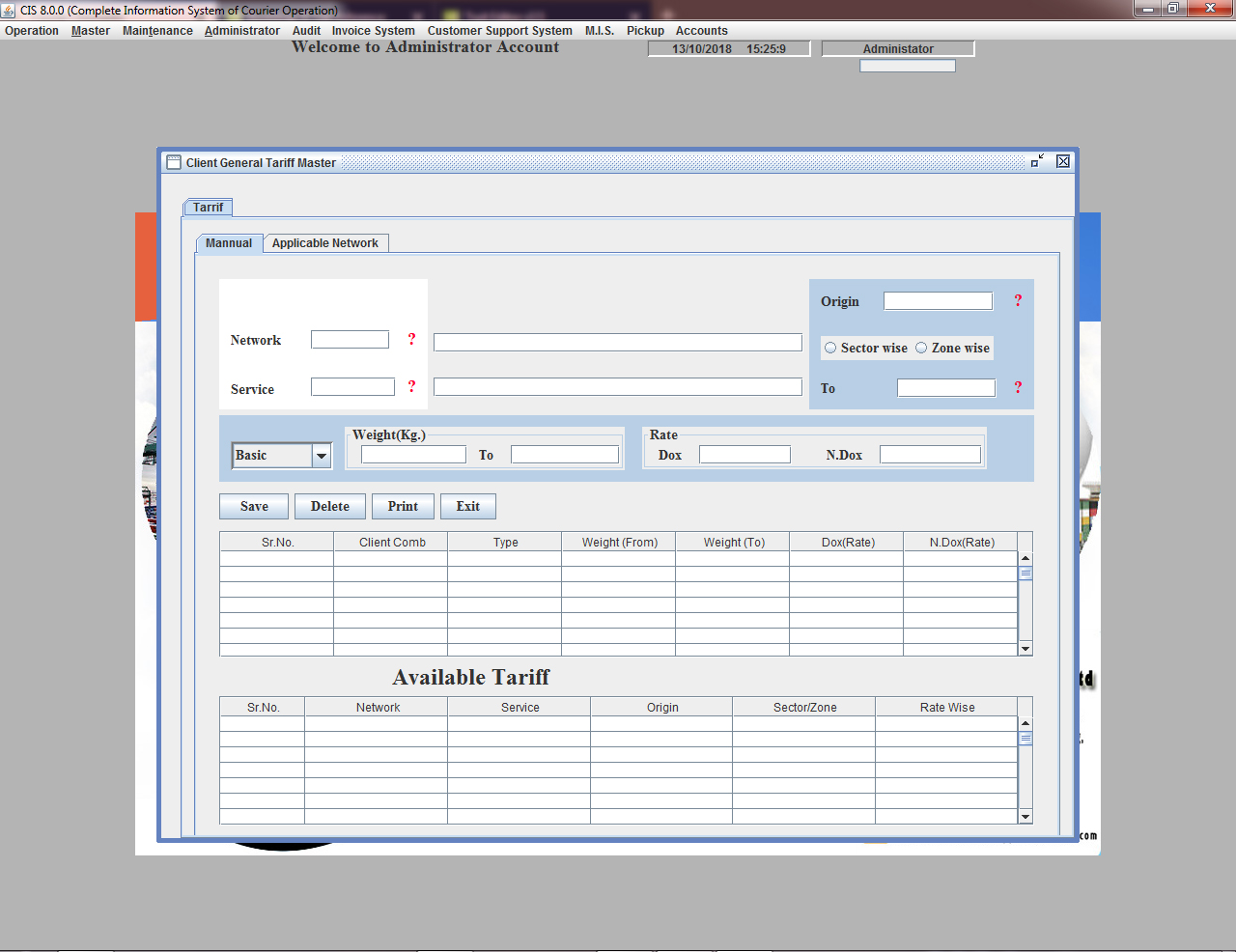Switch to the Tarrif tab
Image resolution: width=1236 pixels, height=952 pixels.
[208, 208]
